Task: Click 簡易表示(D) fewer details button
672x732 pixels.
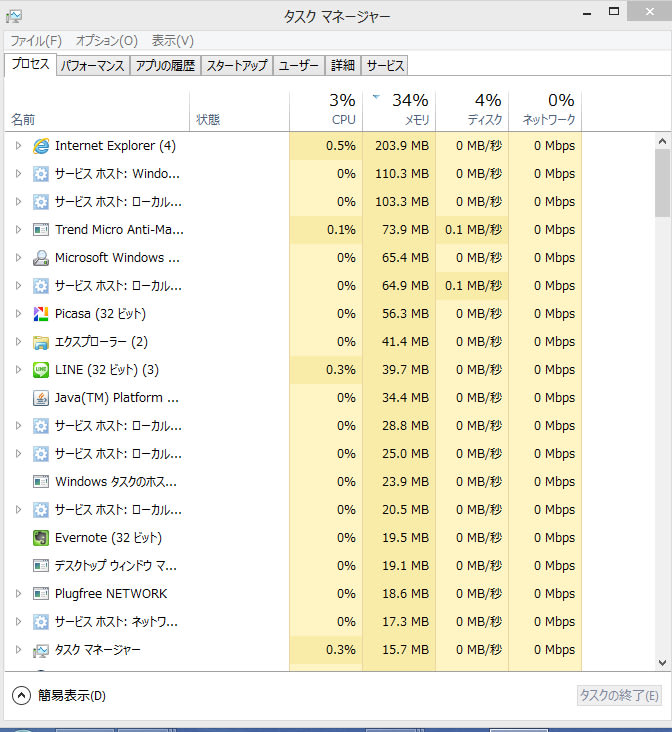Action: pos(59,696)
